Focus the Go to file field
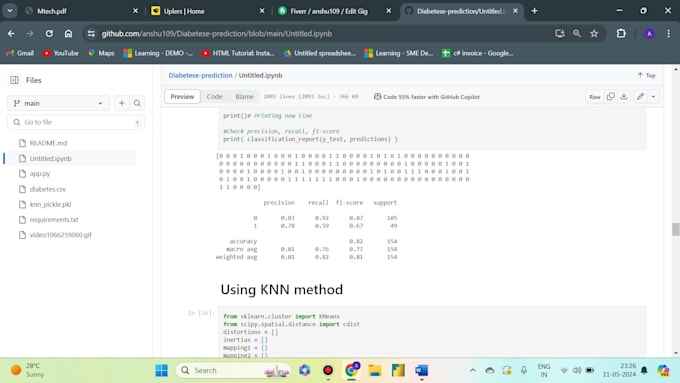This screenshot has height=383, width=680. point(76,122)
